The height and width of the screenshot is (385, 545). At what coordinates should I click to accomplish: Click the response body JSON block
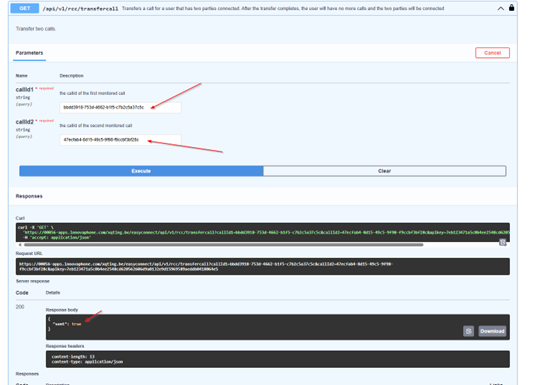pos(278,327)
